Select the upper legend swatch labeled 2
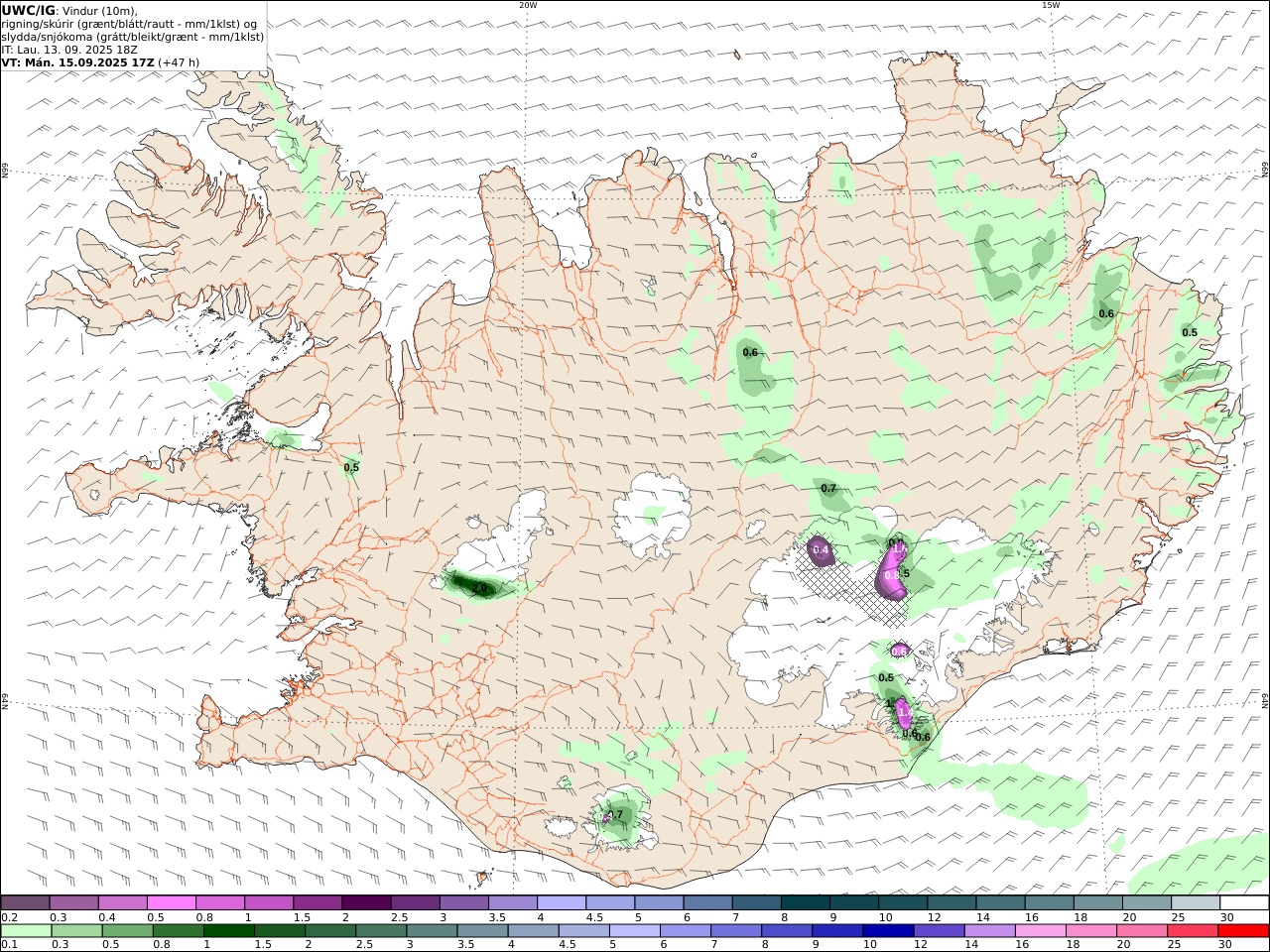1270x952 pixels. [366, 902]
